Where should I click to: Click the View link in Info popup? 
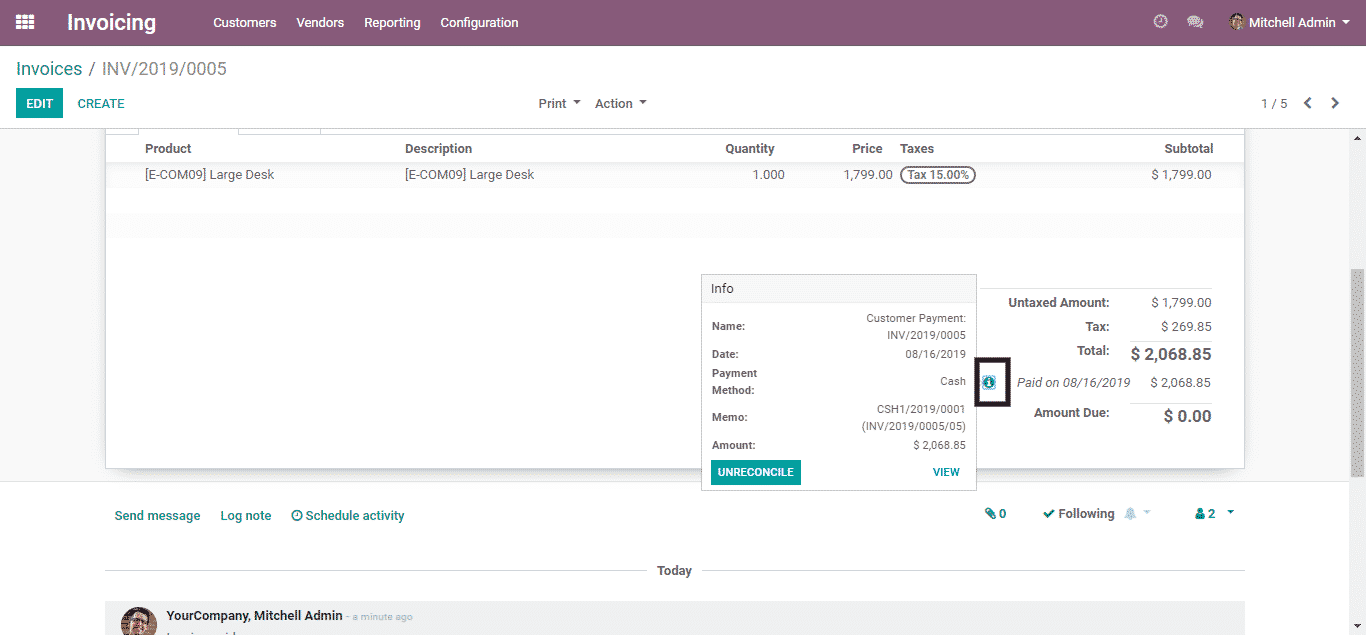pyautogui.click(x=946, y=472)
